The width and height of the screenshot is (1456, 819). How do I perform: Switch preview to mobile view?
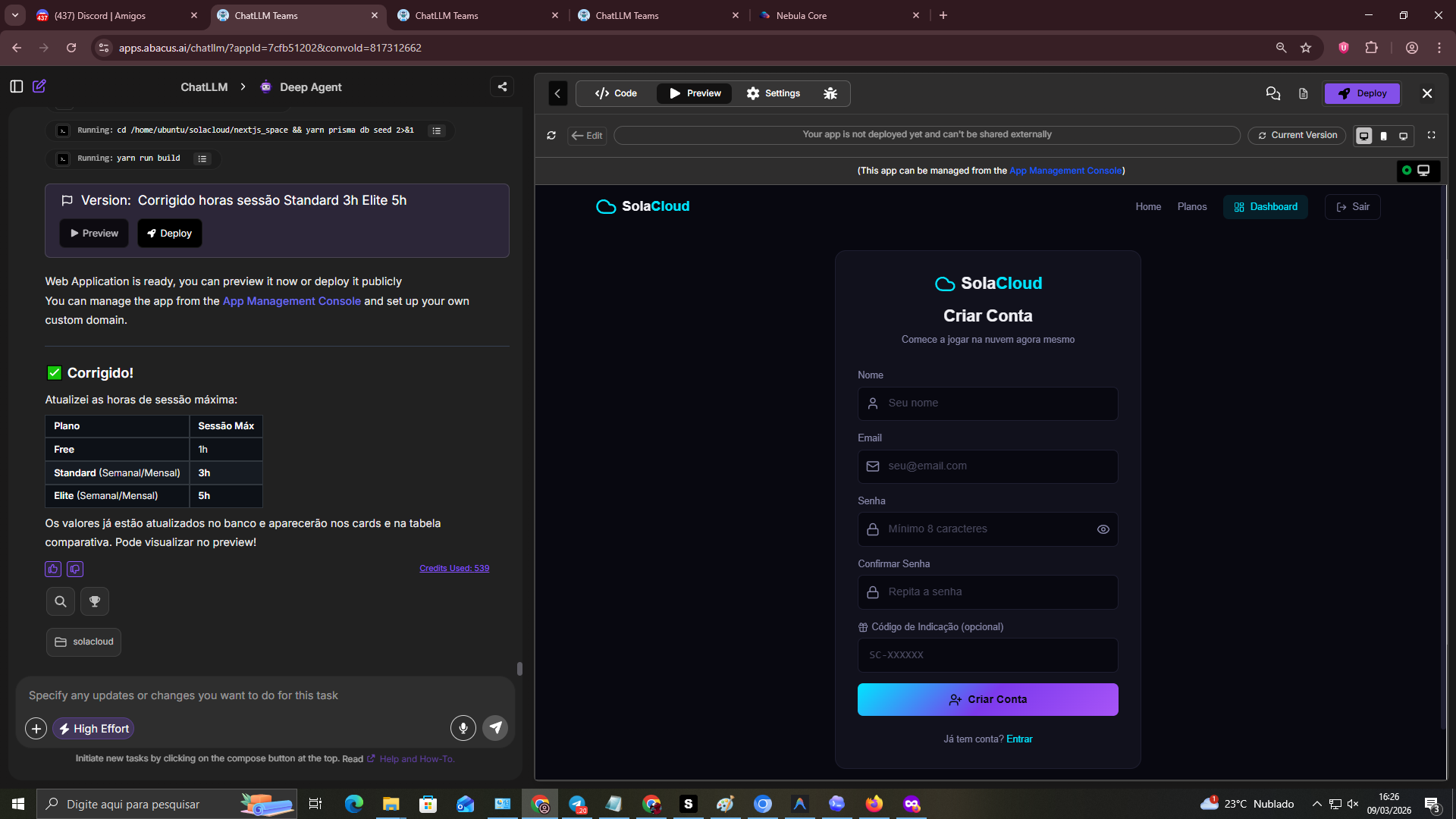(1384, 136)
